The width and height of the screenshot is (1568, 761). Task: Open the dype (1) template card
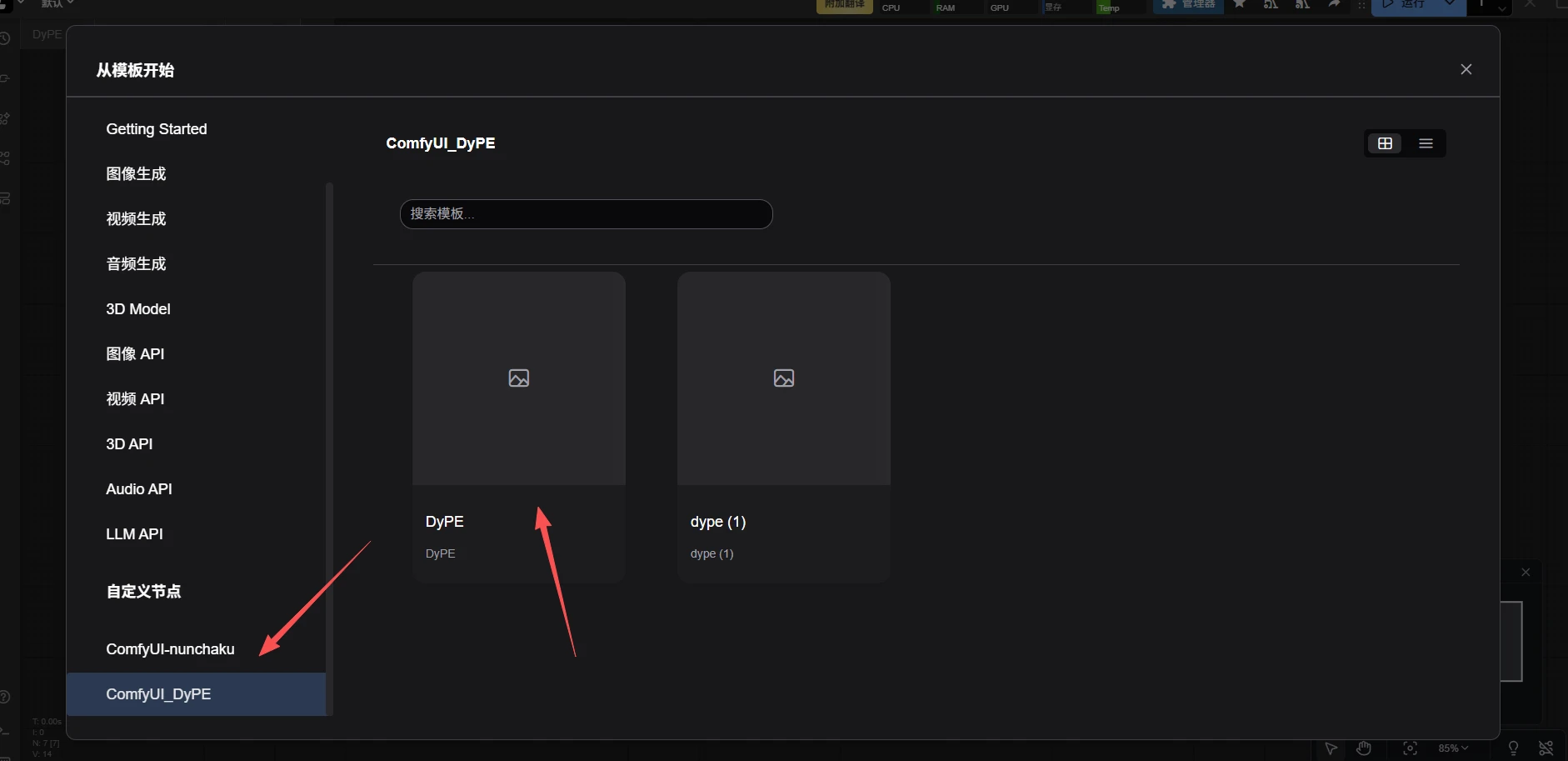coord(783,427)
